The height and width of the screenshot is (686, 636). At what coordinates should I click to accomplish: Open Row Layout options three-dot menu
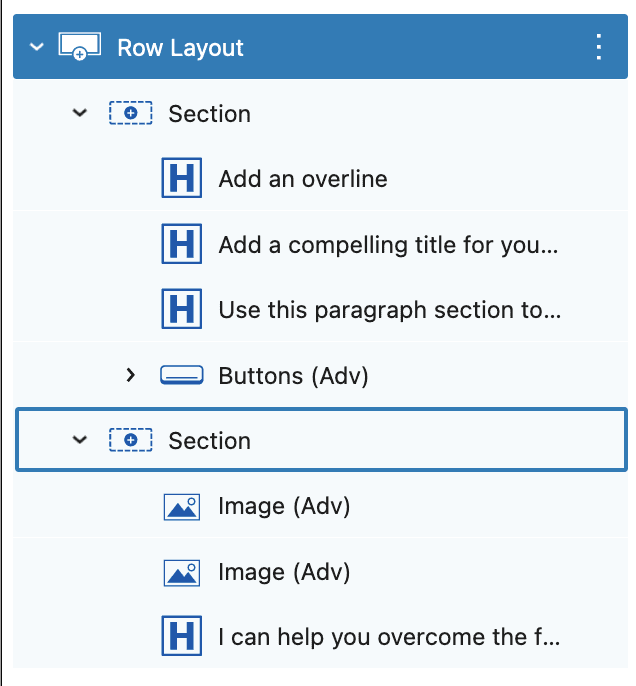[x=599, y=47]
